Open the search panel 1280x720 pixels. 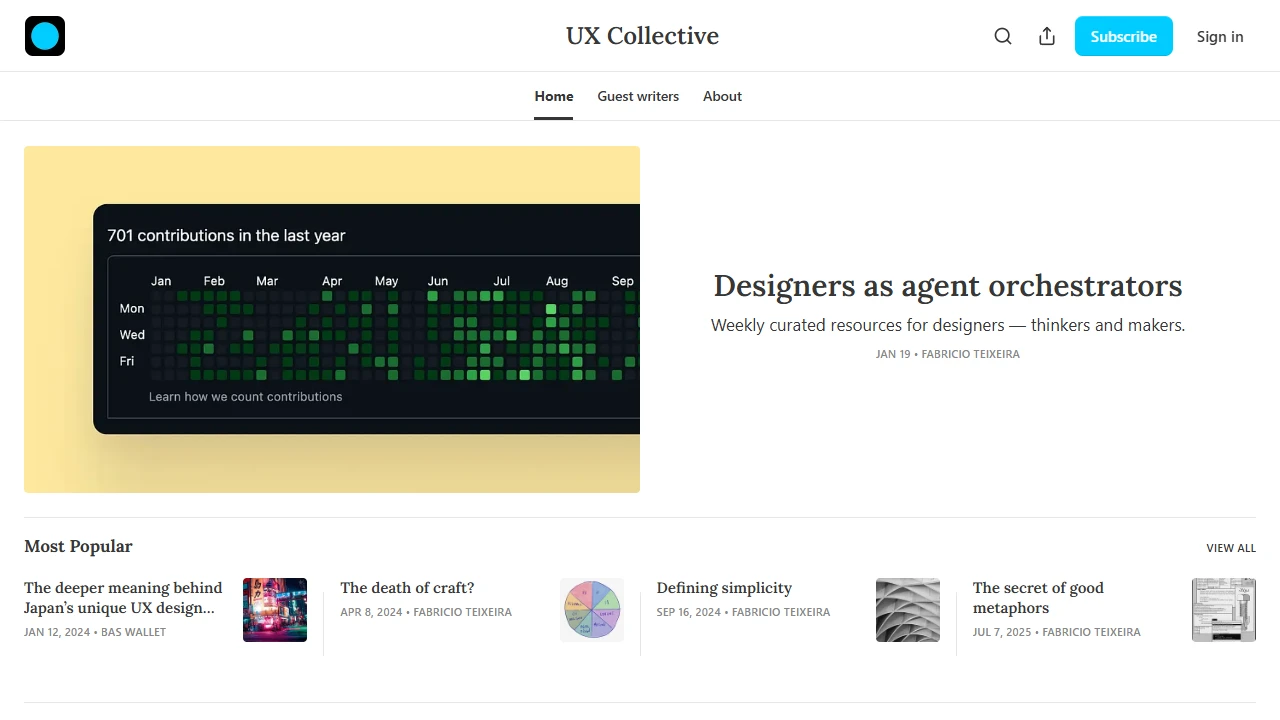[x=1003, y=36]
